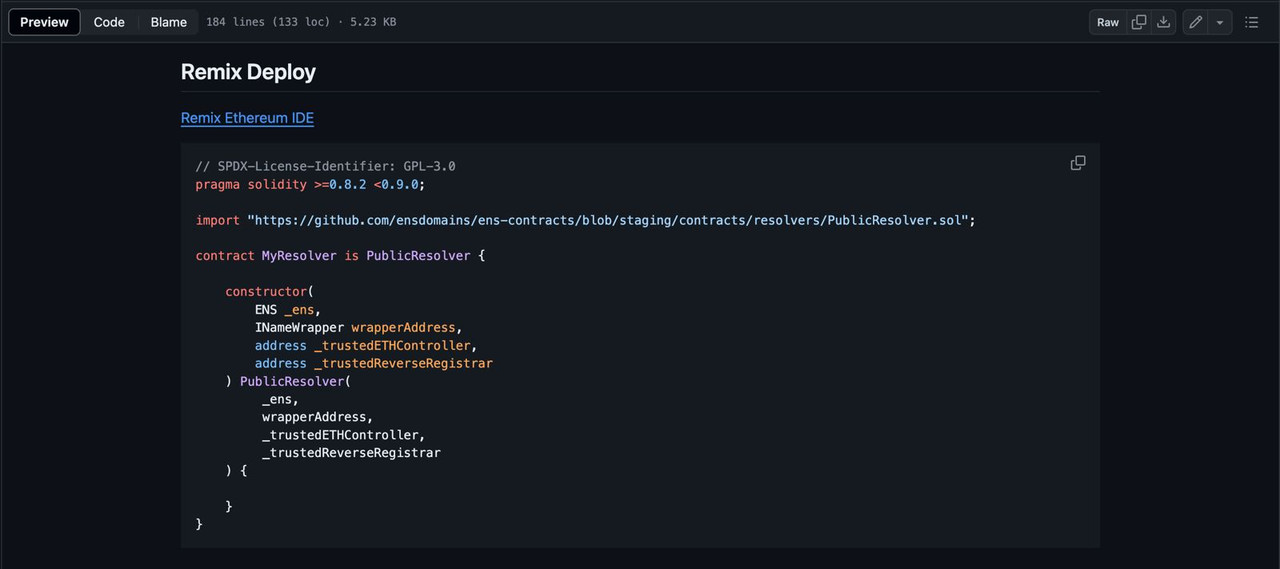Click the Remix Deploy heading

(x=248, y=72)
